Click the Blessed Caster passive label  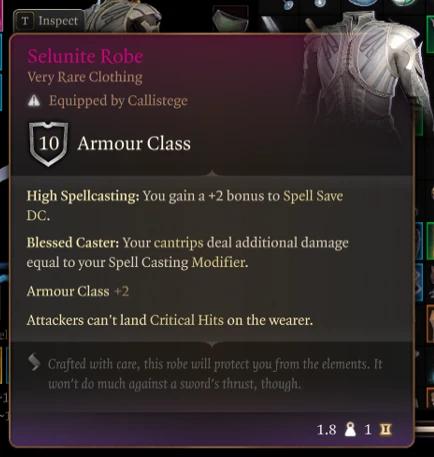click(x=73, y=243)
